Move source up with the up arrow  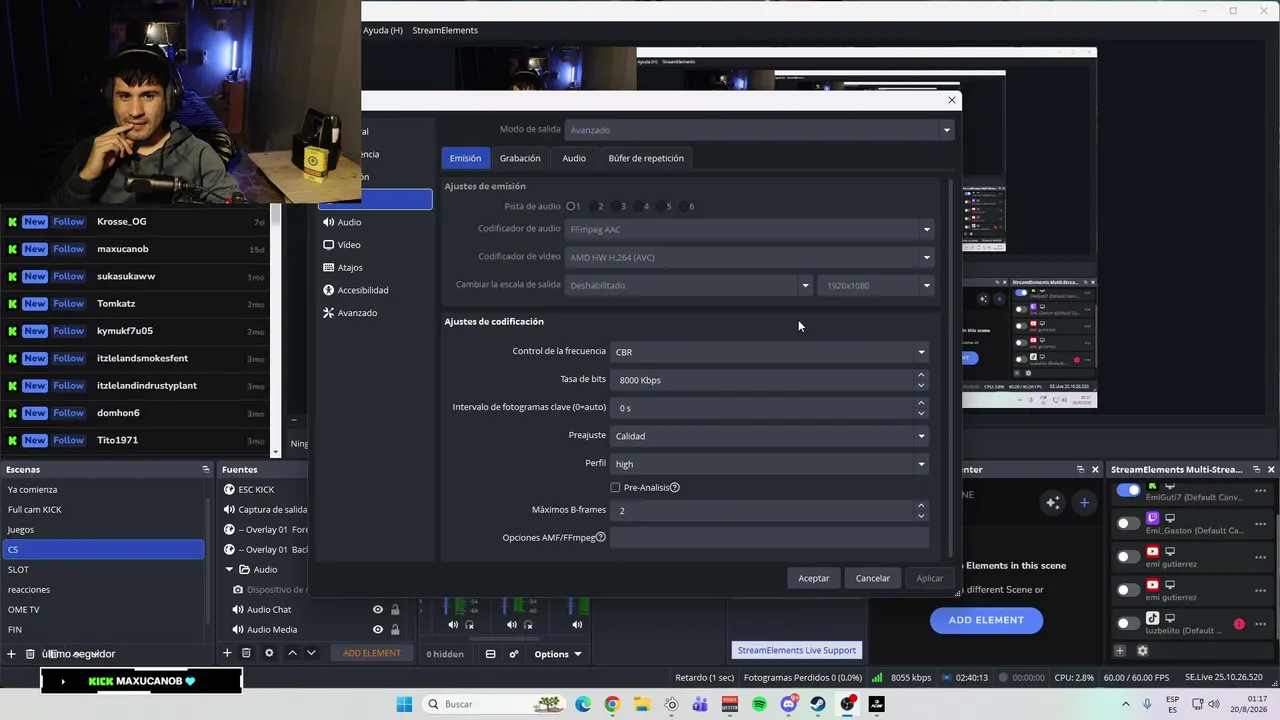tap(292, 653)
